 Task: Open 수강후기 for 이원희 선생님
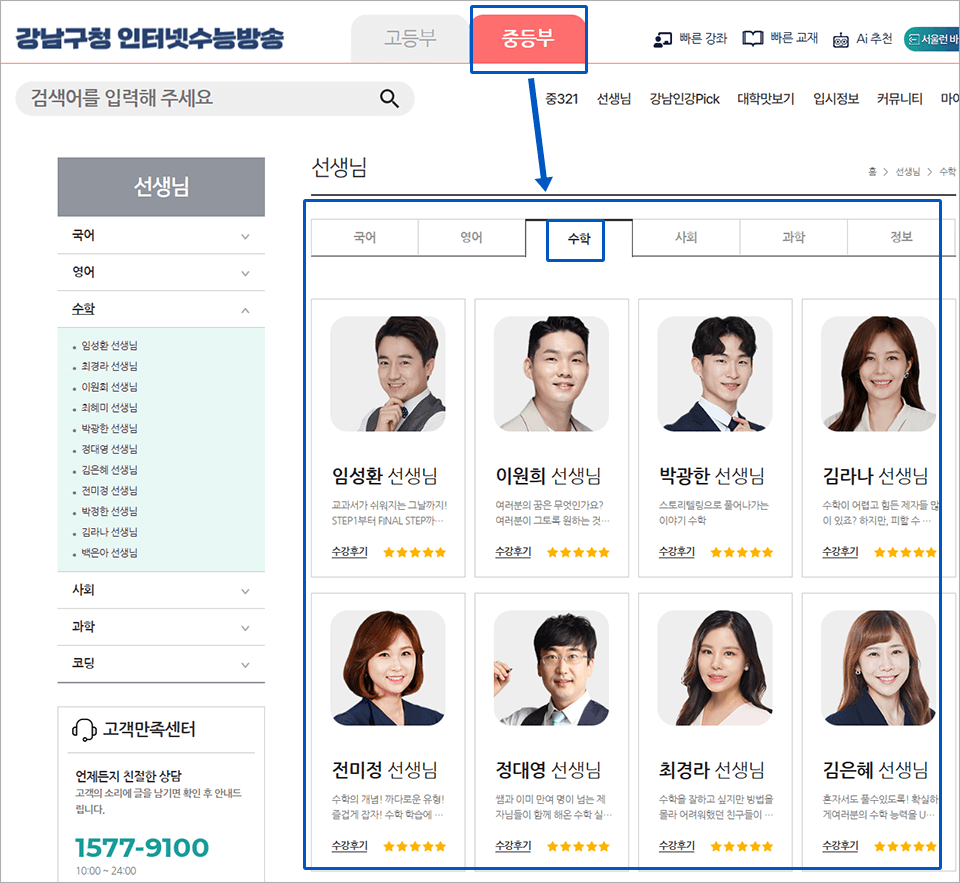pos(513,552)
